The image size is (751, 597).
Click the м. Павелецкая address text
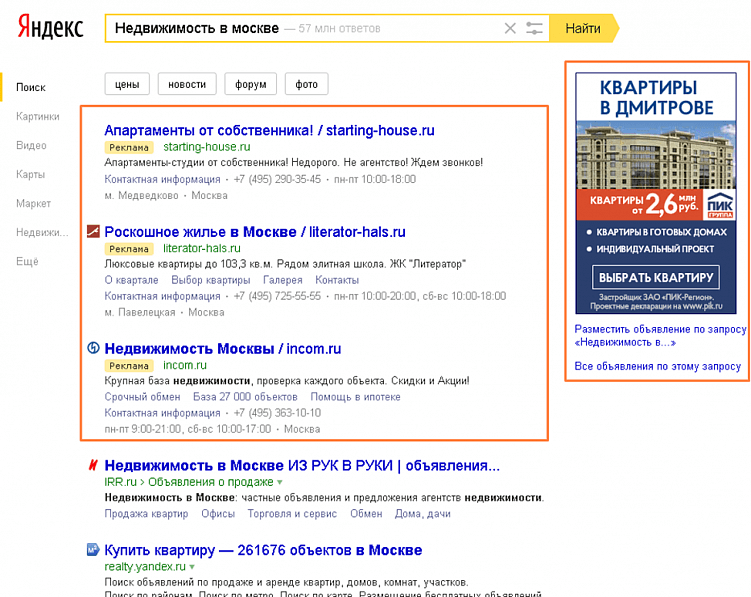pyautogui.click(x=140, y=312)
